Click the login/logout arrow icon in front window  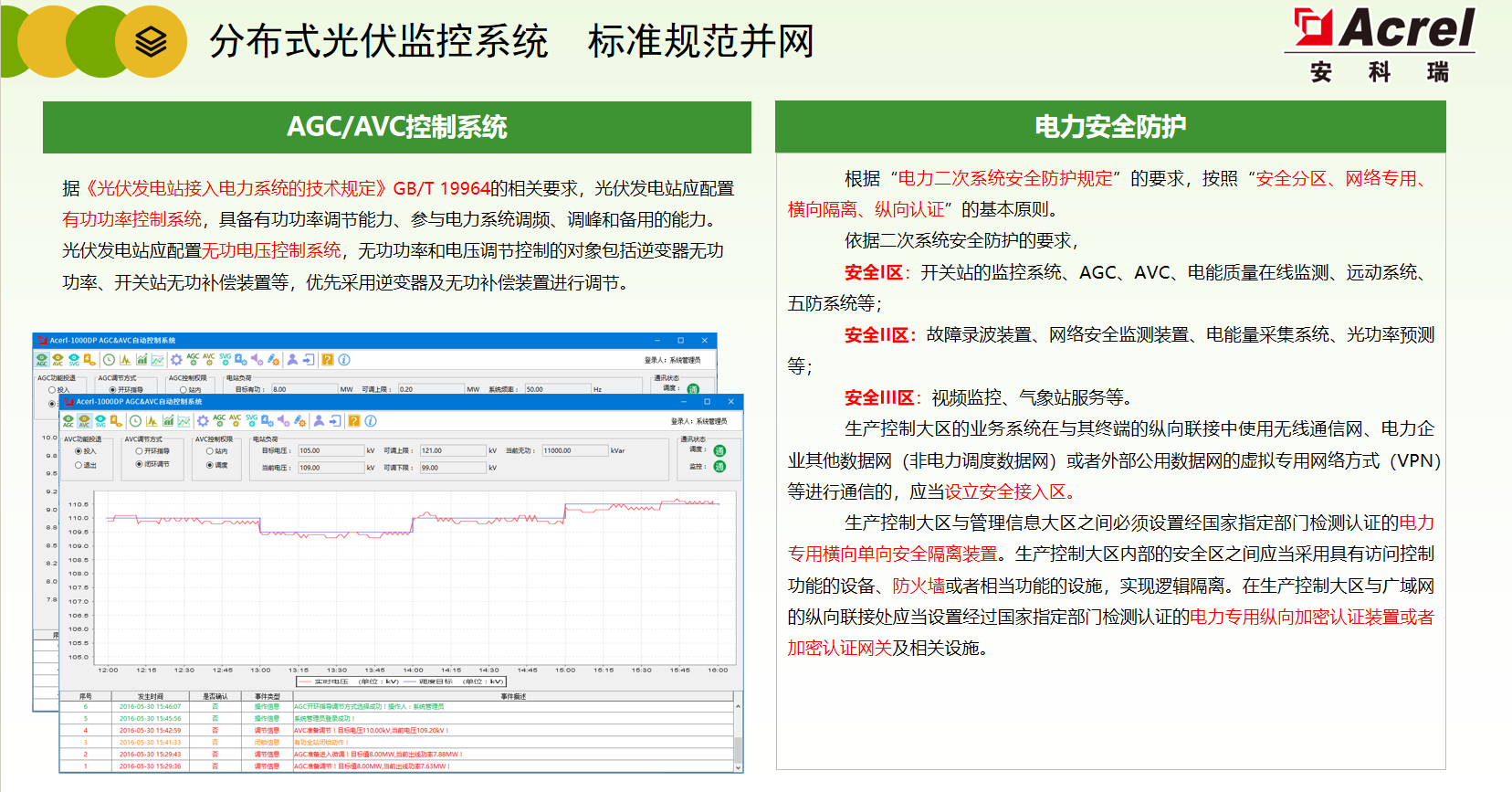(335, 421)
